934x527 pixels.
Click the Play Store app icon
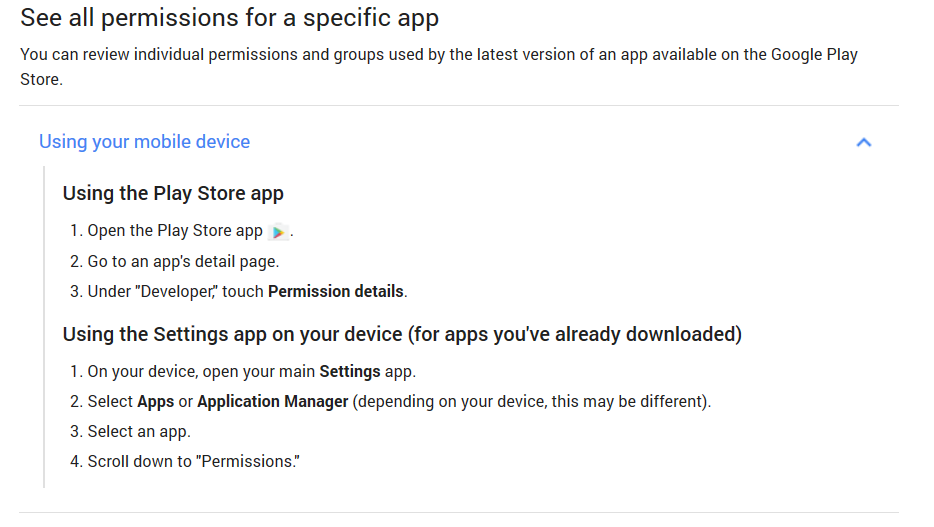click(278, 232)
